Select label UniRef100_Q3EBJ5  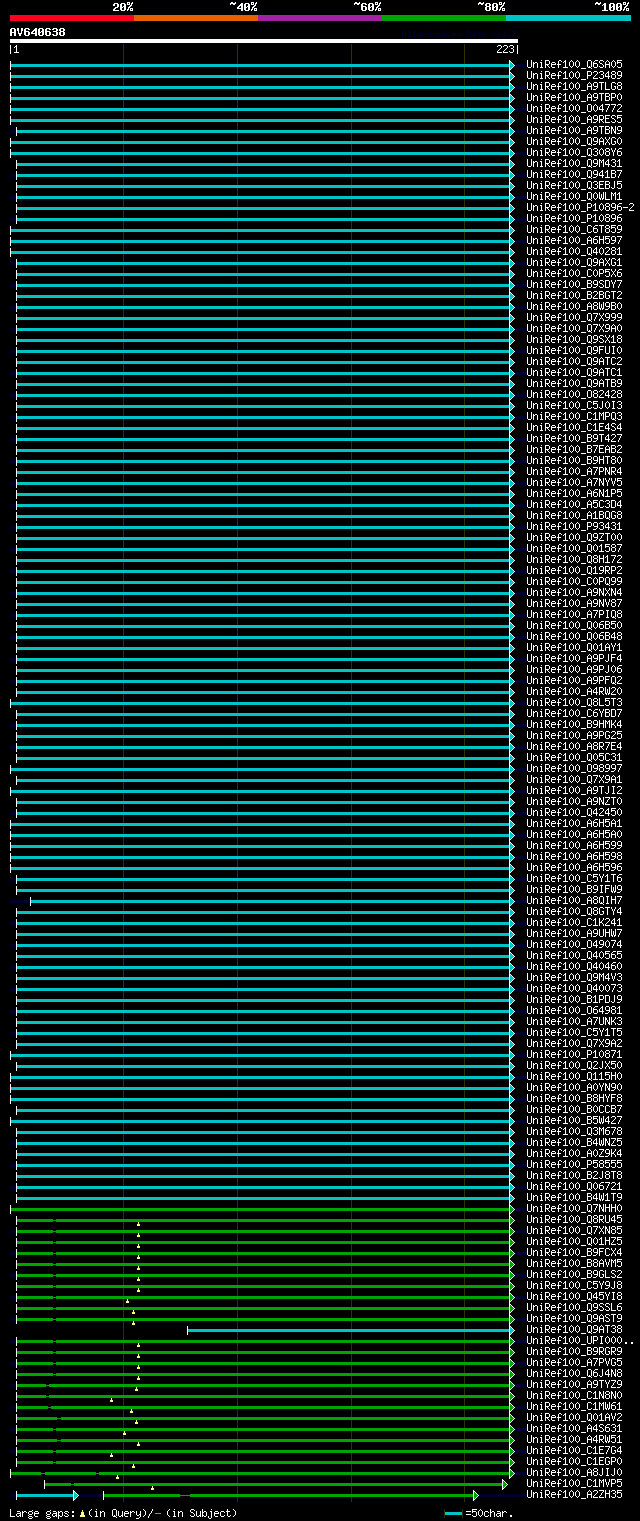tap(574, 185)
